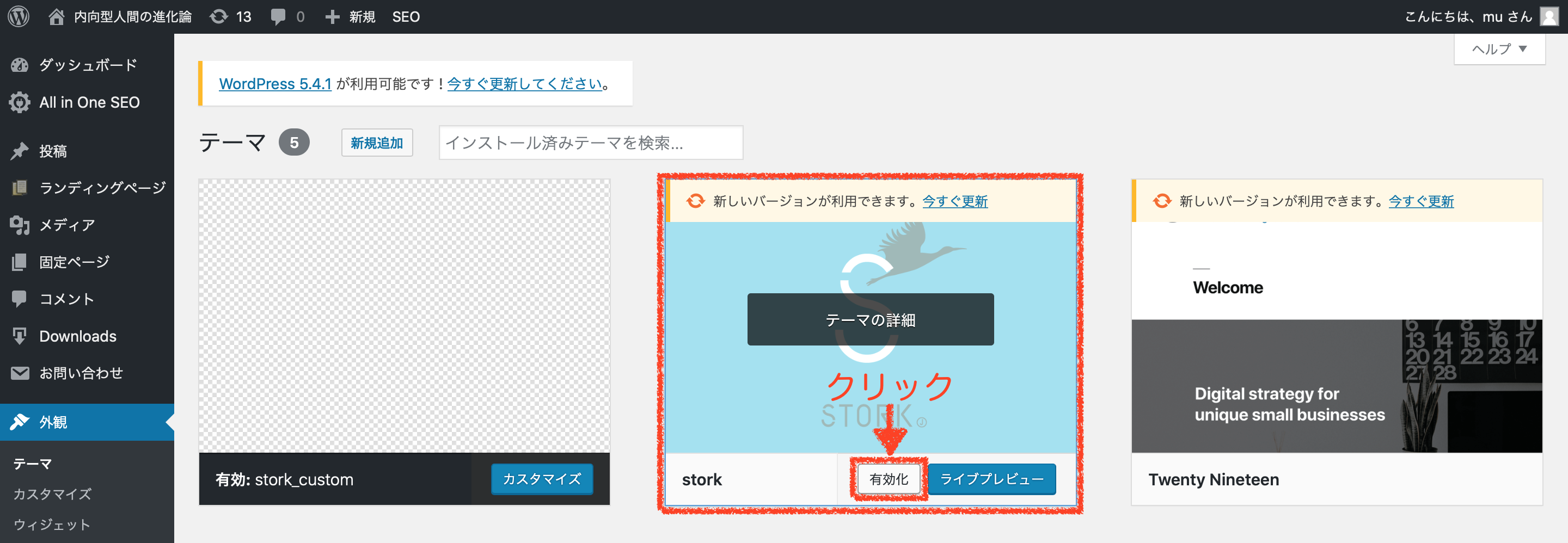Click the home icon for the site
The height and width of the screenshot is (543, 1568).
pos(56,16)
